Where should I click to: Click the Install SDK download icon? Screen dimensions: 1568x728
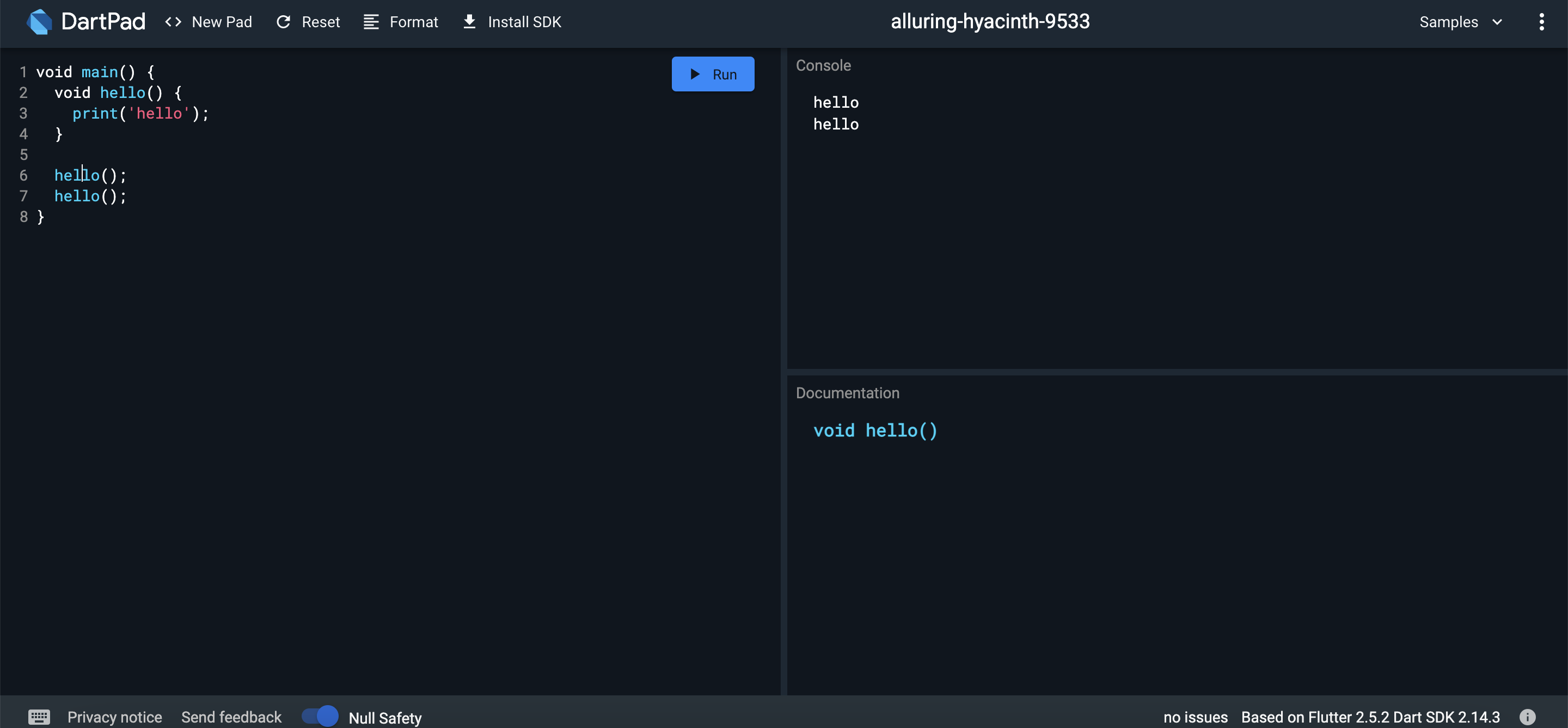coord(469,22)
